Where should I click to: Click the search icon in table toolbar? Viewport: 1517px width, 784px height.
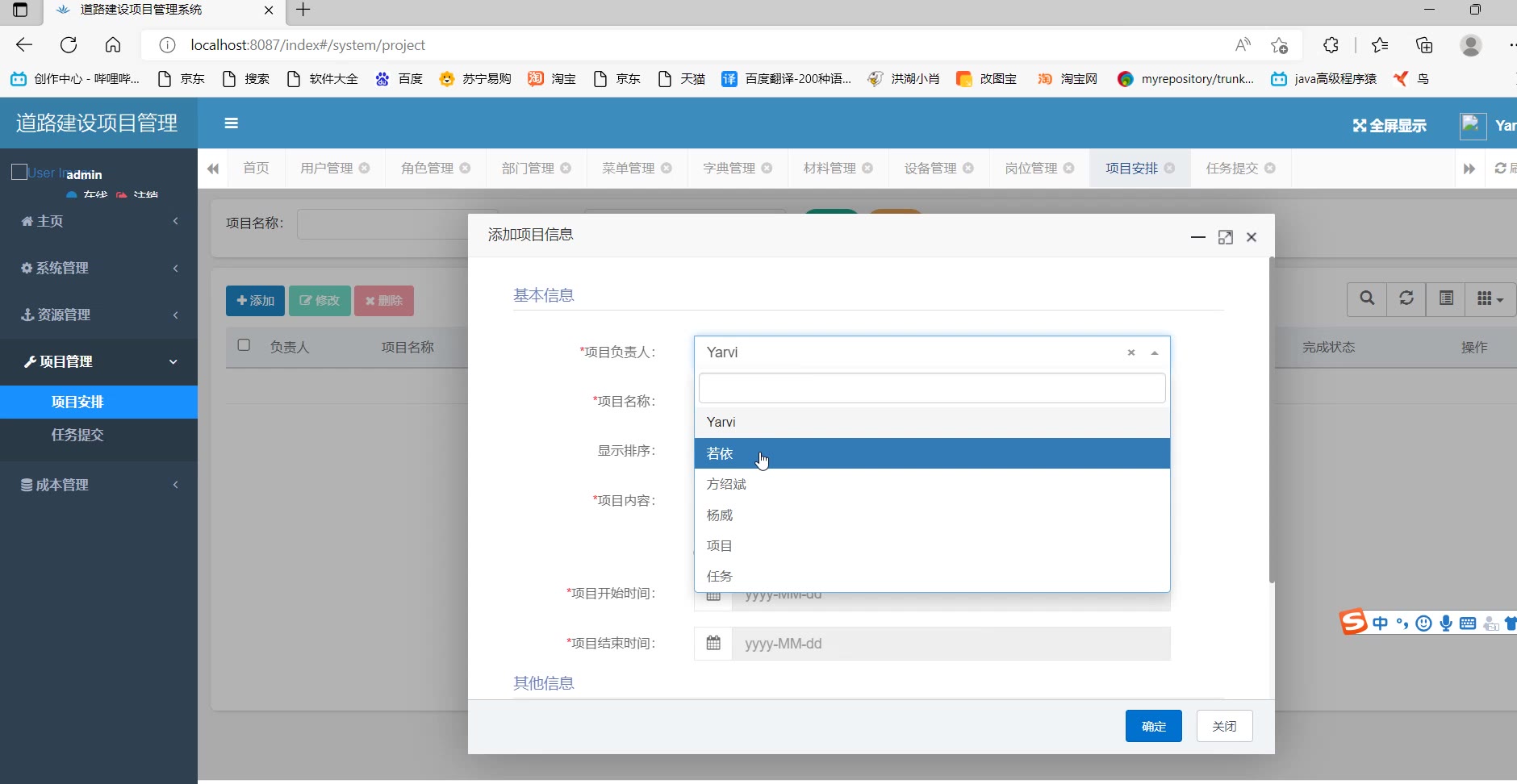tap(1366, 298)
